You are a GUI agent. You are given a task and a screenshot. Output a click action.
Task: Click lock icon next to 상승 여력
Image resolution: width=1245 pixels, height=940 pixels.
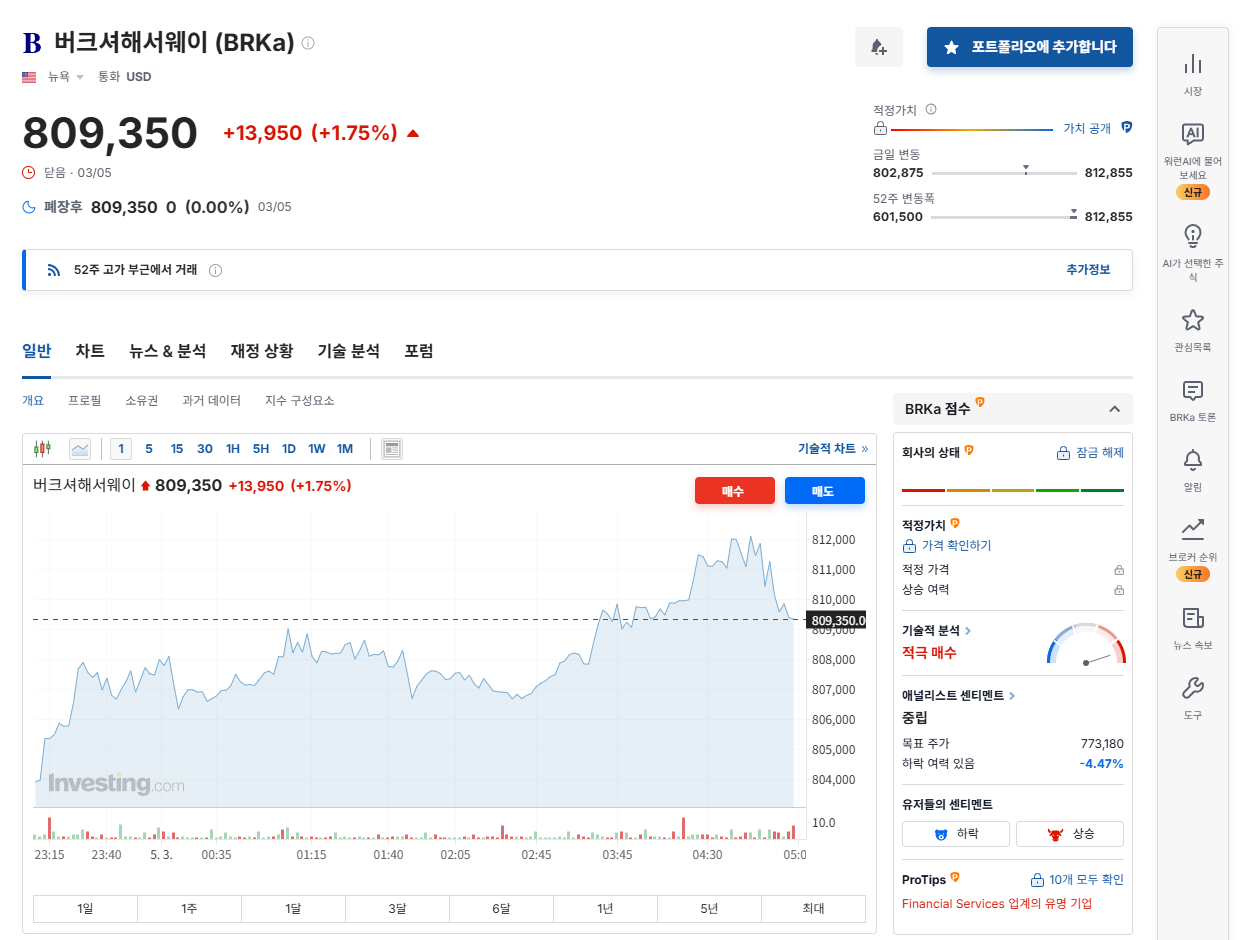click(1119, 590)
